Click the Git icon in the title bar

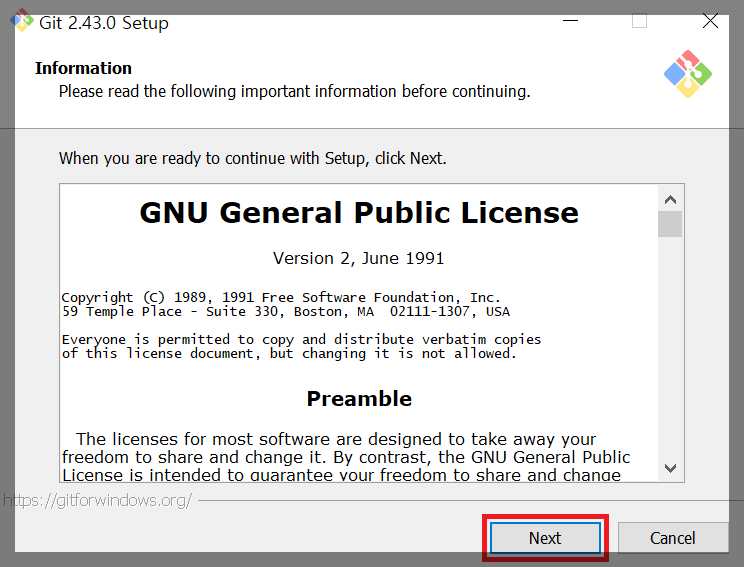tap(22, 20)
